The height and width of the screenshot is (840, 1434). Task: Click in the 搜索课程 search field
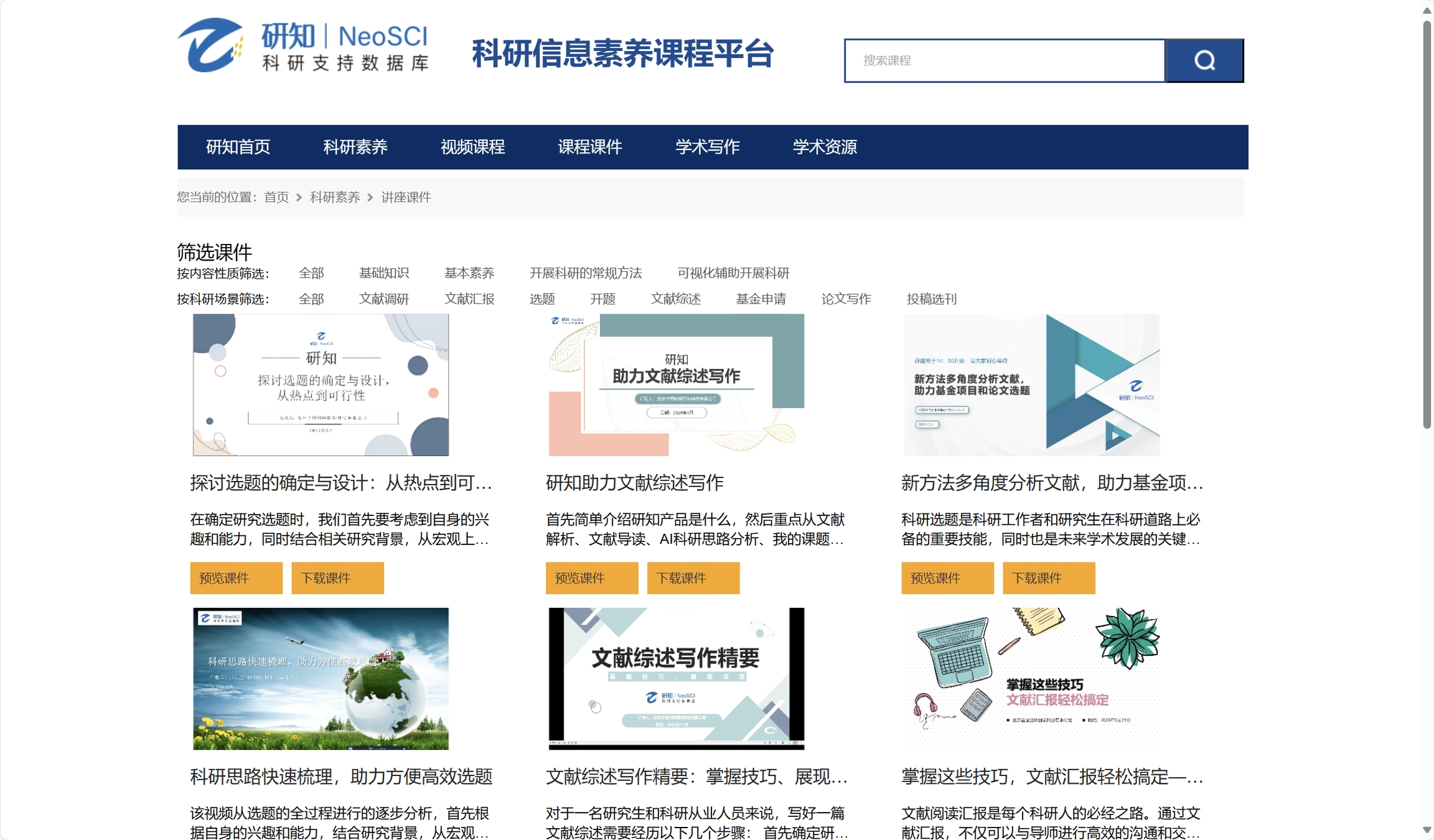click(x=1005, y=60)
